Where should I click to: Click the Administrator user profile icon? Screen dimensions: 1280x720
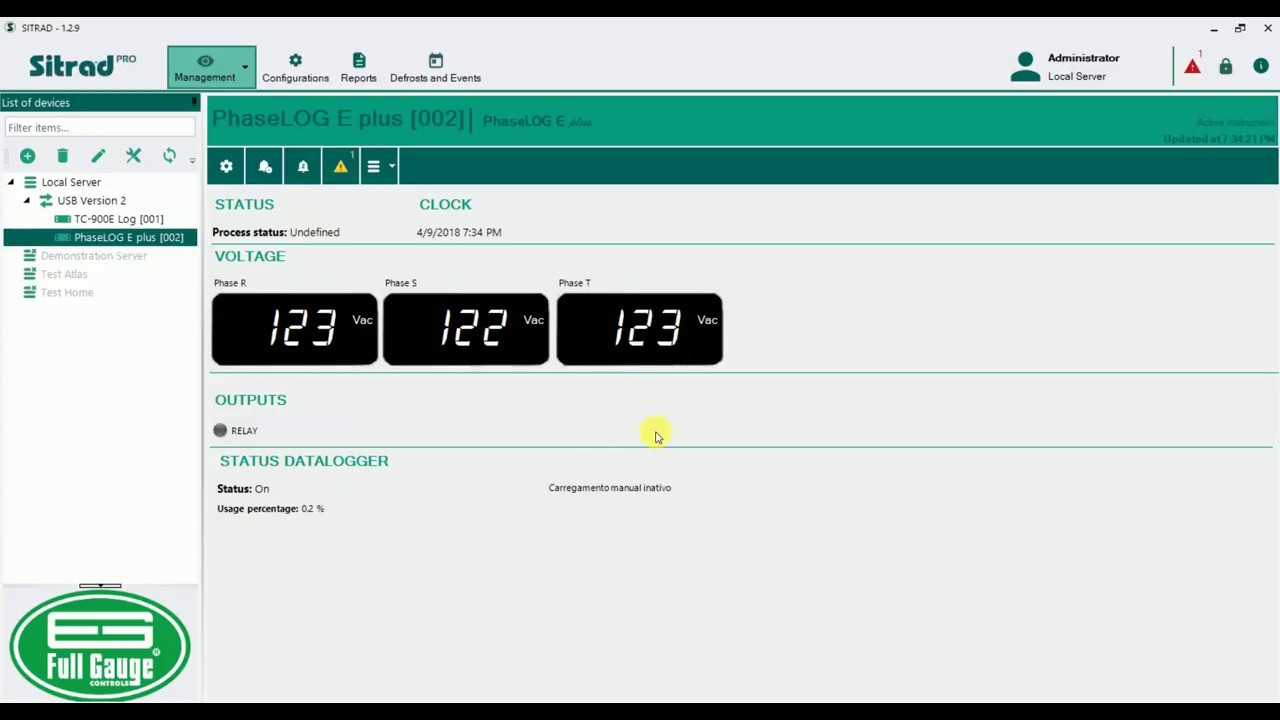(x=1025, y=67)
